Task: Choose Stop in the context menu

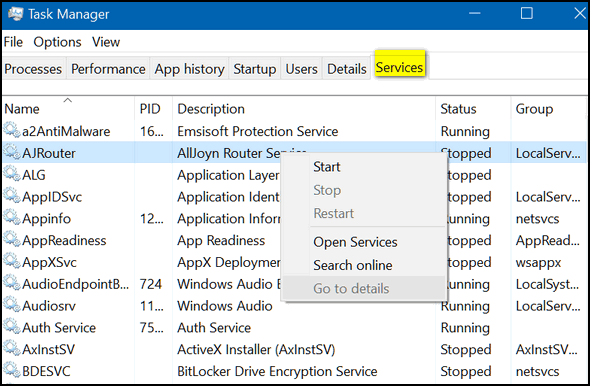Action: pyautogui.click(x=363, y=190)
